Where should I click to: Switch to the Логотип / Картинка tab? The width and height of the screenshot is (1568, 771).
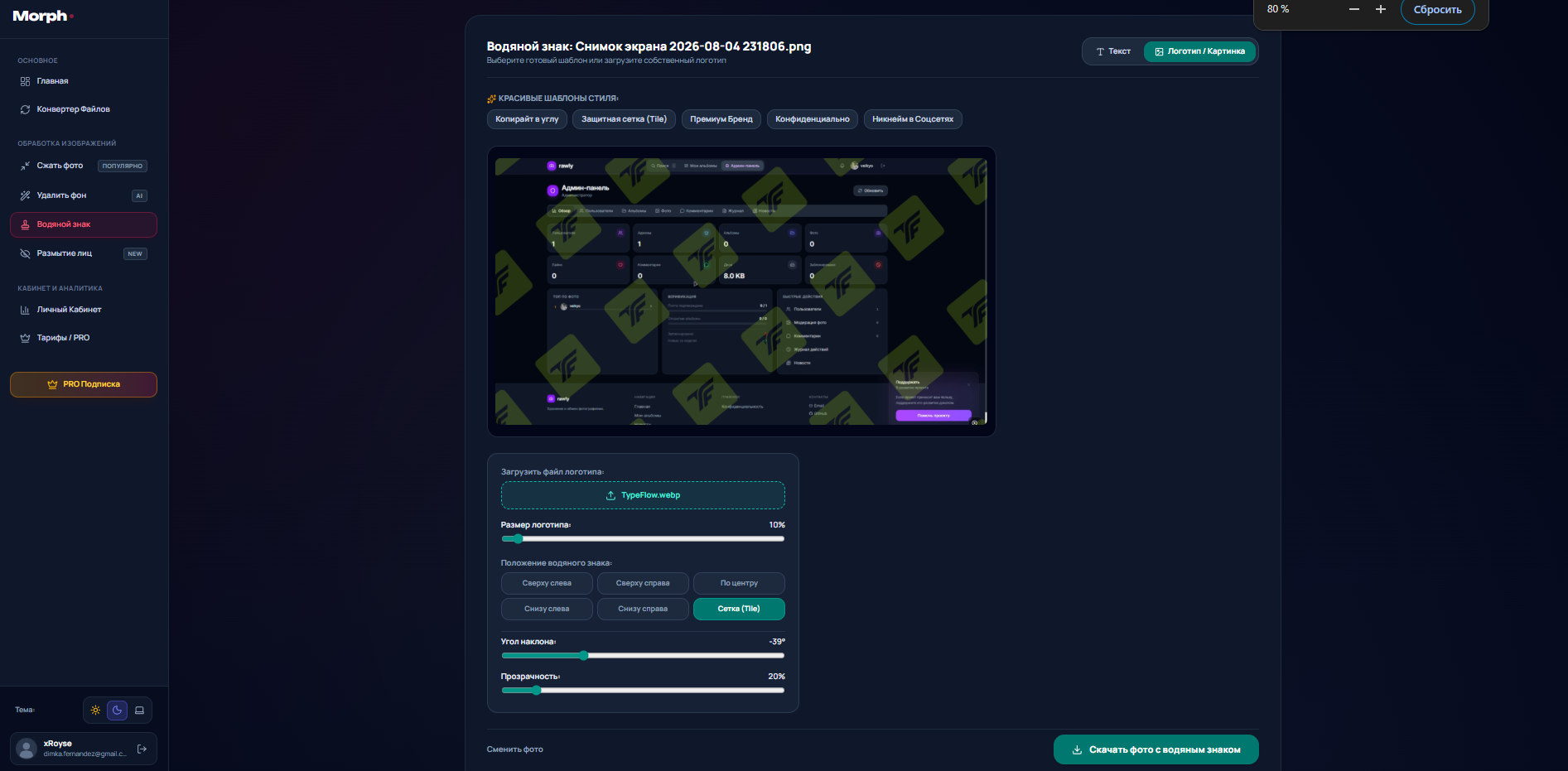click(1199, 51)
